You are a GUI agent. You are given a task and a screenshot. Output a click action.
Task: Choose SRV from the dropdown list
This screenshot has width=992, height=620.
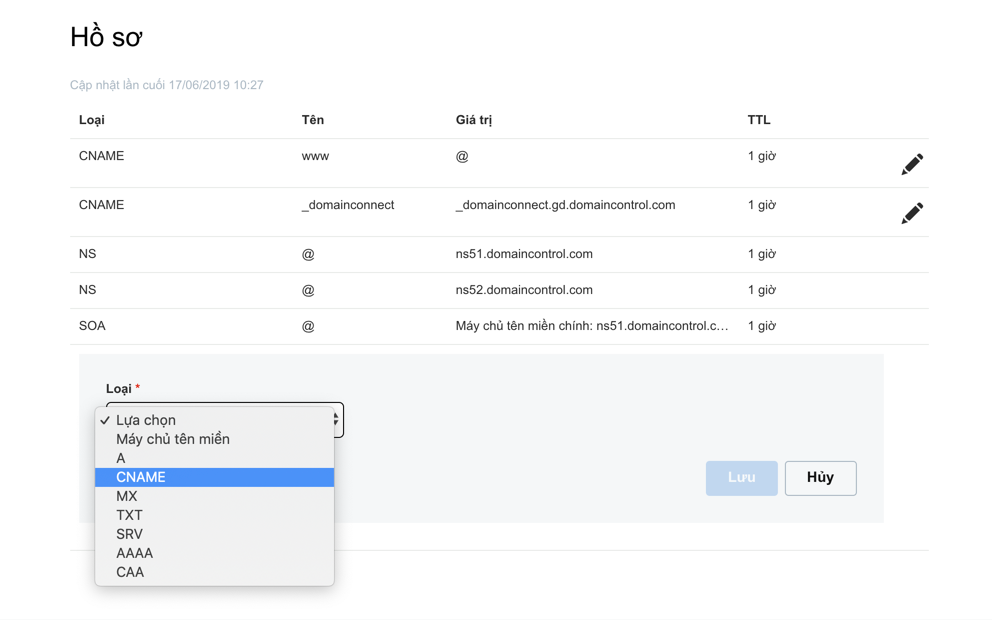(x=214, y=534)
